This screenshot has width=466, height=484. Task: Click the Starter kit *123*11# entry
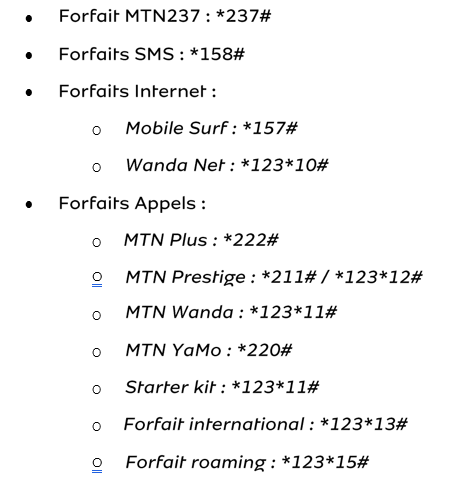click(x=222, y=387)
